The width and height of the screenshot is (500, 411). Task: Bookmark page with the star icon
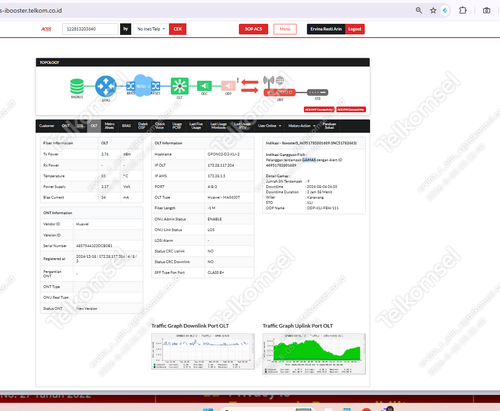click(433, 11)
